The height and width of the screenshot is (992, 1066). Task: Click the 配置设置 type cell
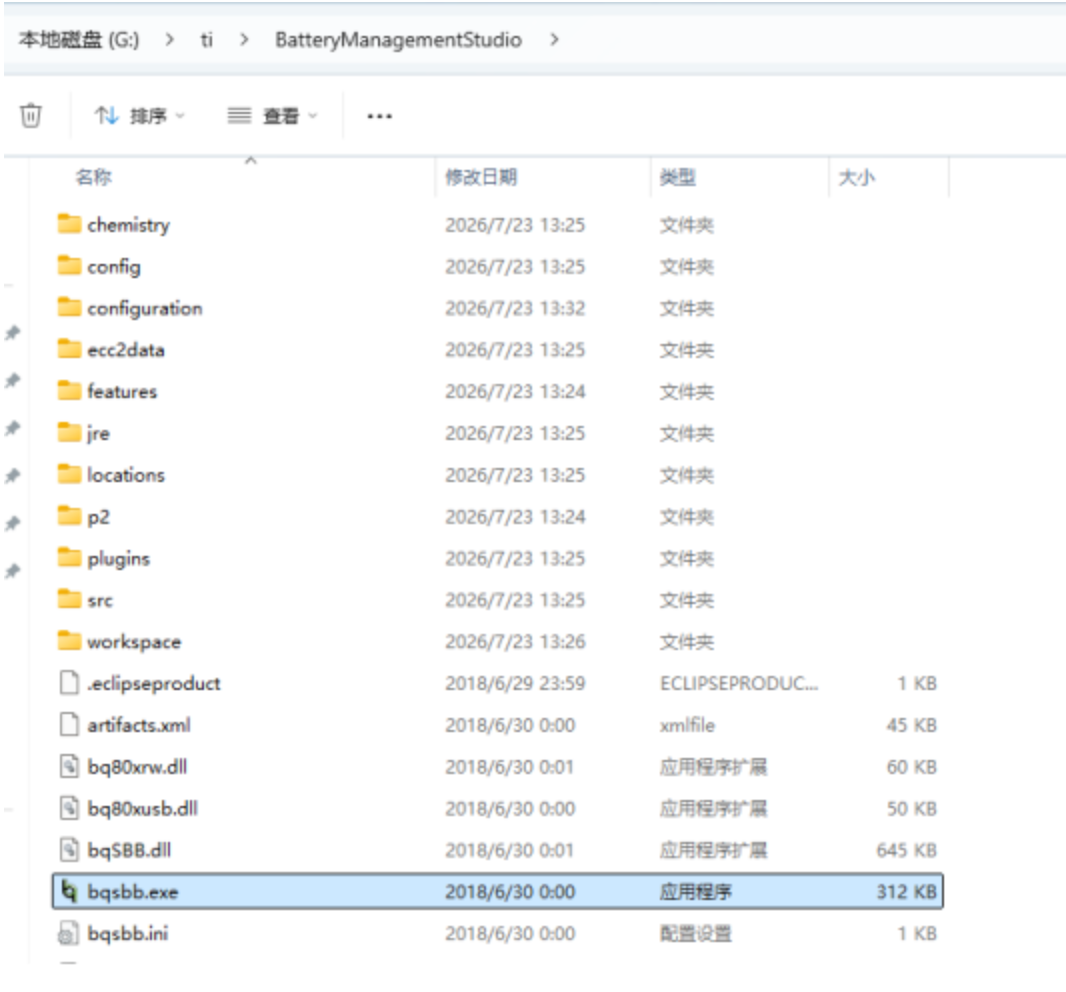[695, 934]
